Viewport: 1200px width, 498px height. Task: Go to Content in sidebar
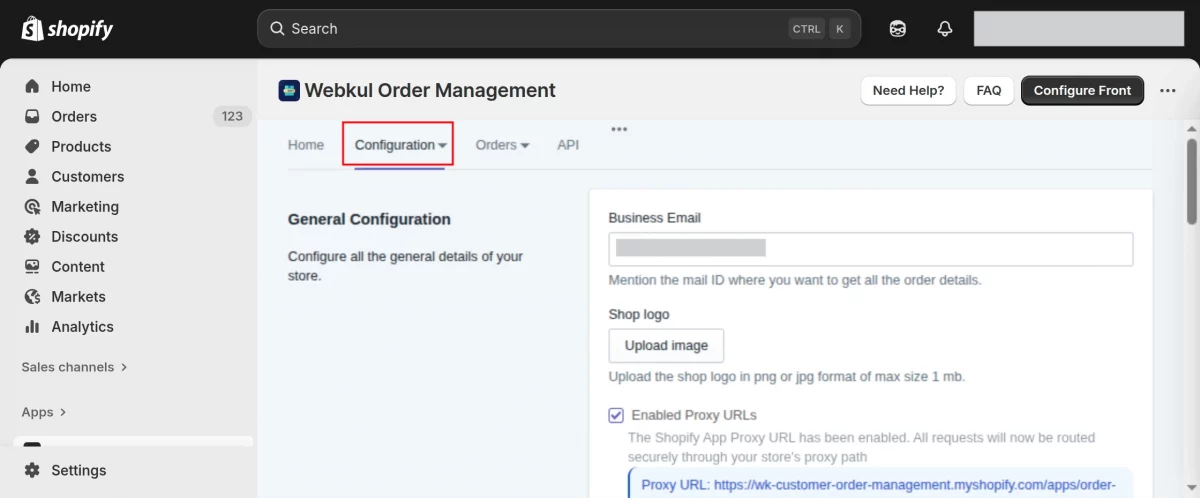pyautogui.click(x=78, y=267)
